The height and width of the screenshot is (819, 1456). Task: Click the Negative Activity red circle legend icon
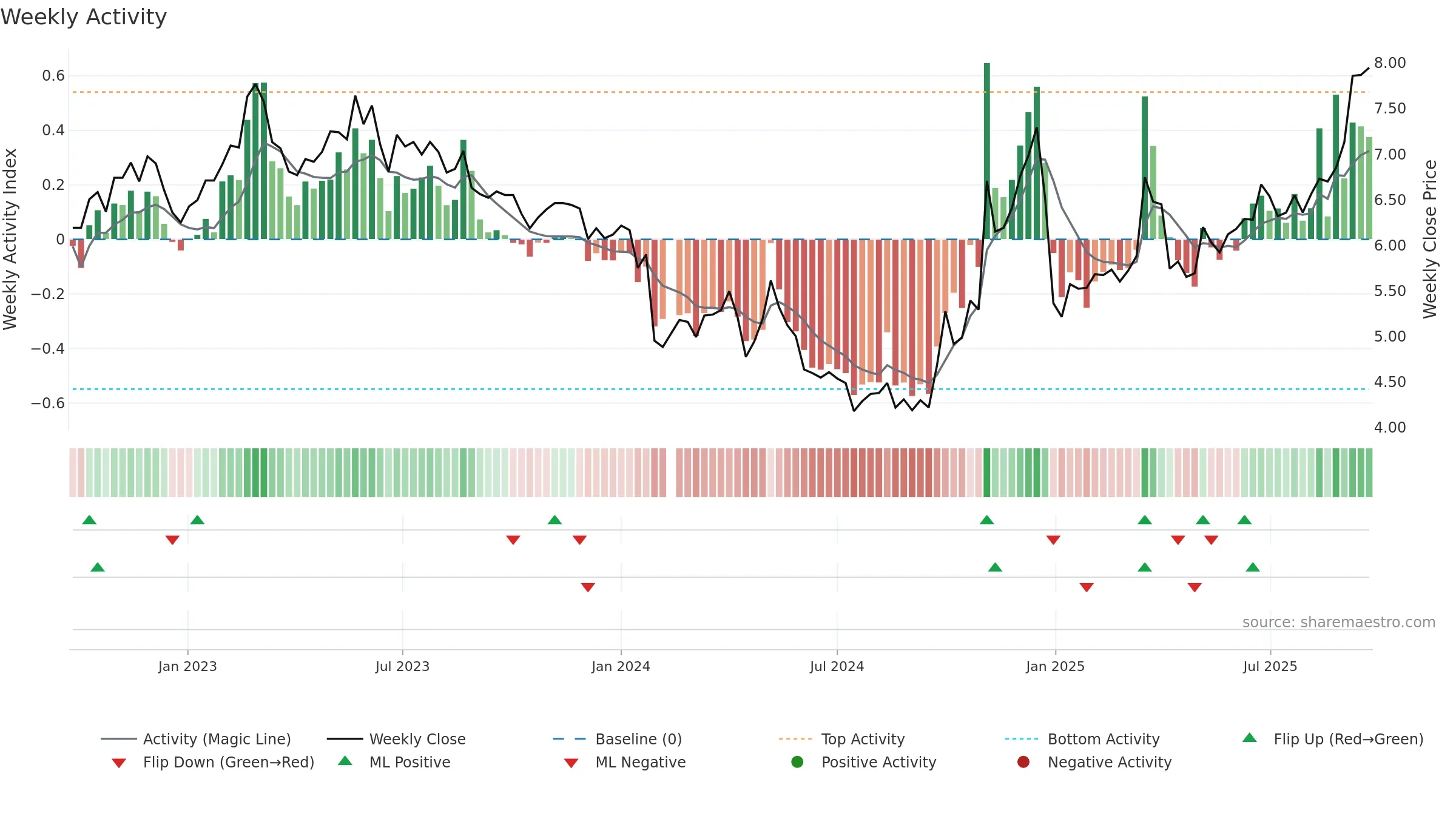coord(1023,762)
